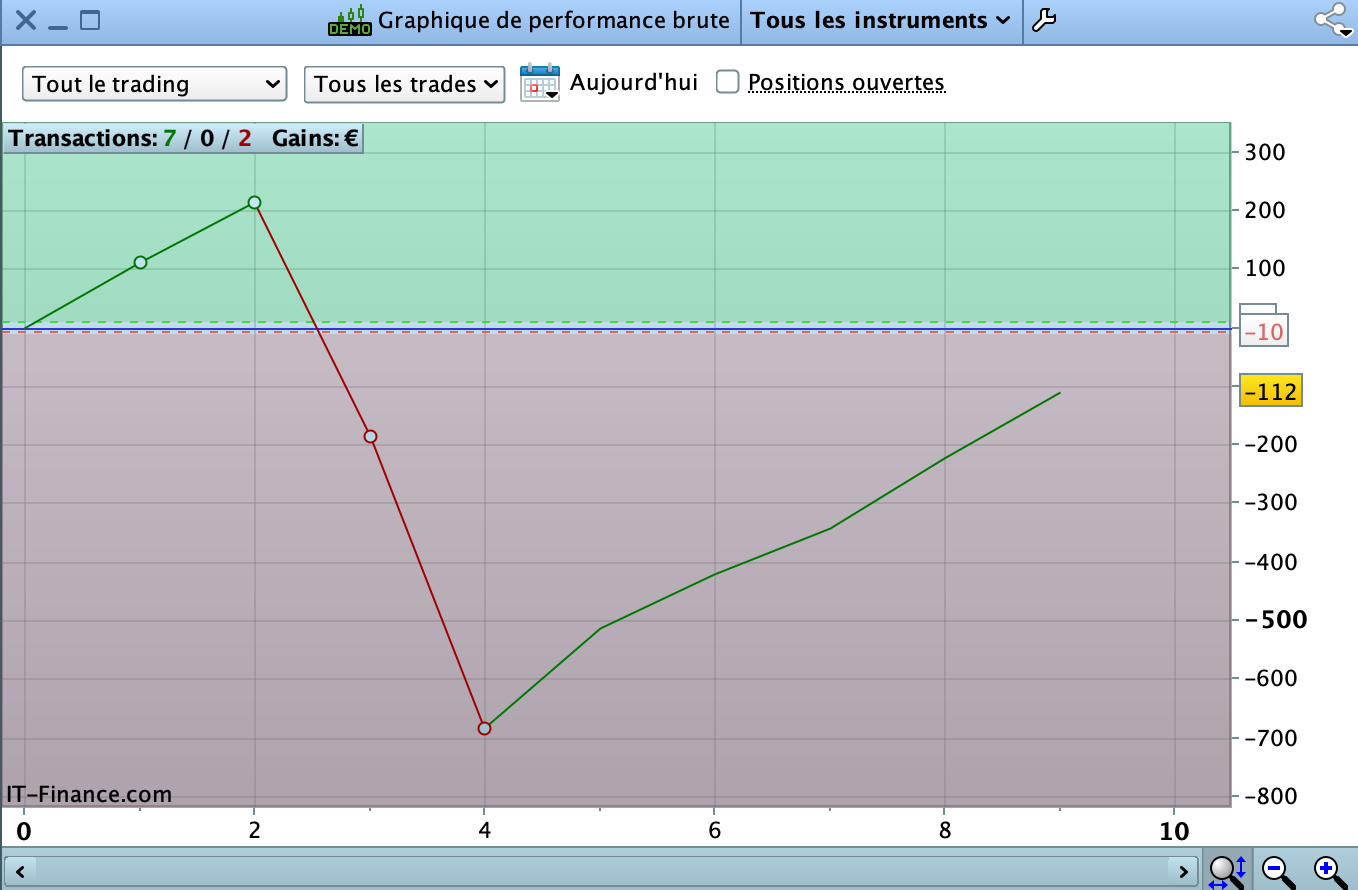Image resolution: width=1358 pixels, height=890 pixels.
Task: Click the -500 axis label
Action: point(1274,619)
